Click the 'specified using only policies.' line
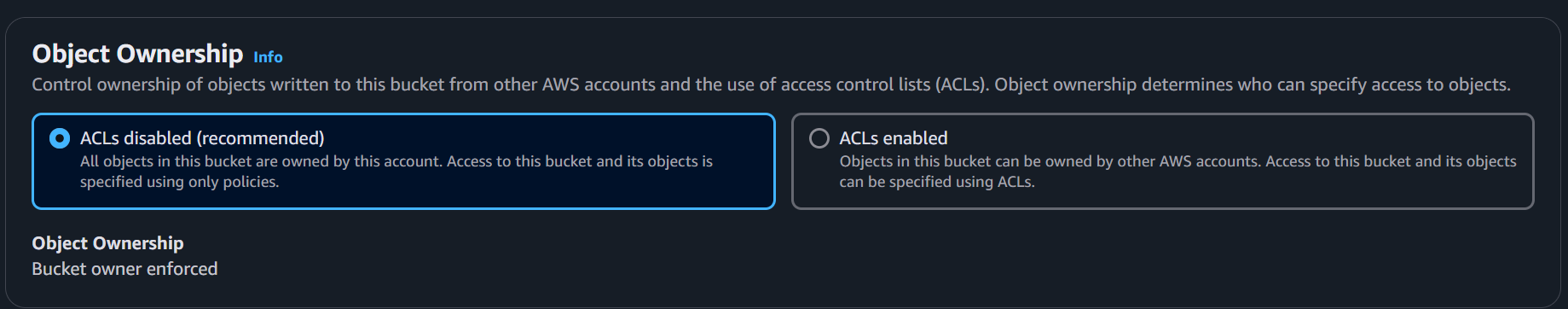 tap(180, 182)
